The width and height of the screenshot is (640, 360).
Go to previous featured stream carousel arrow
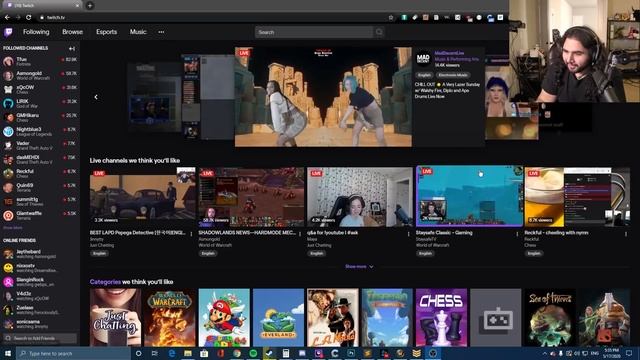(96, 97)
